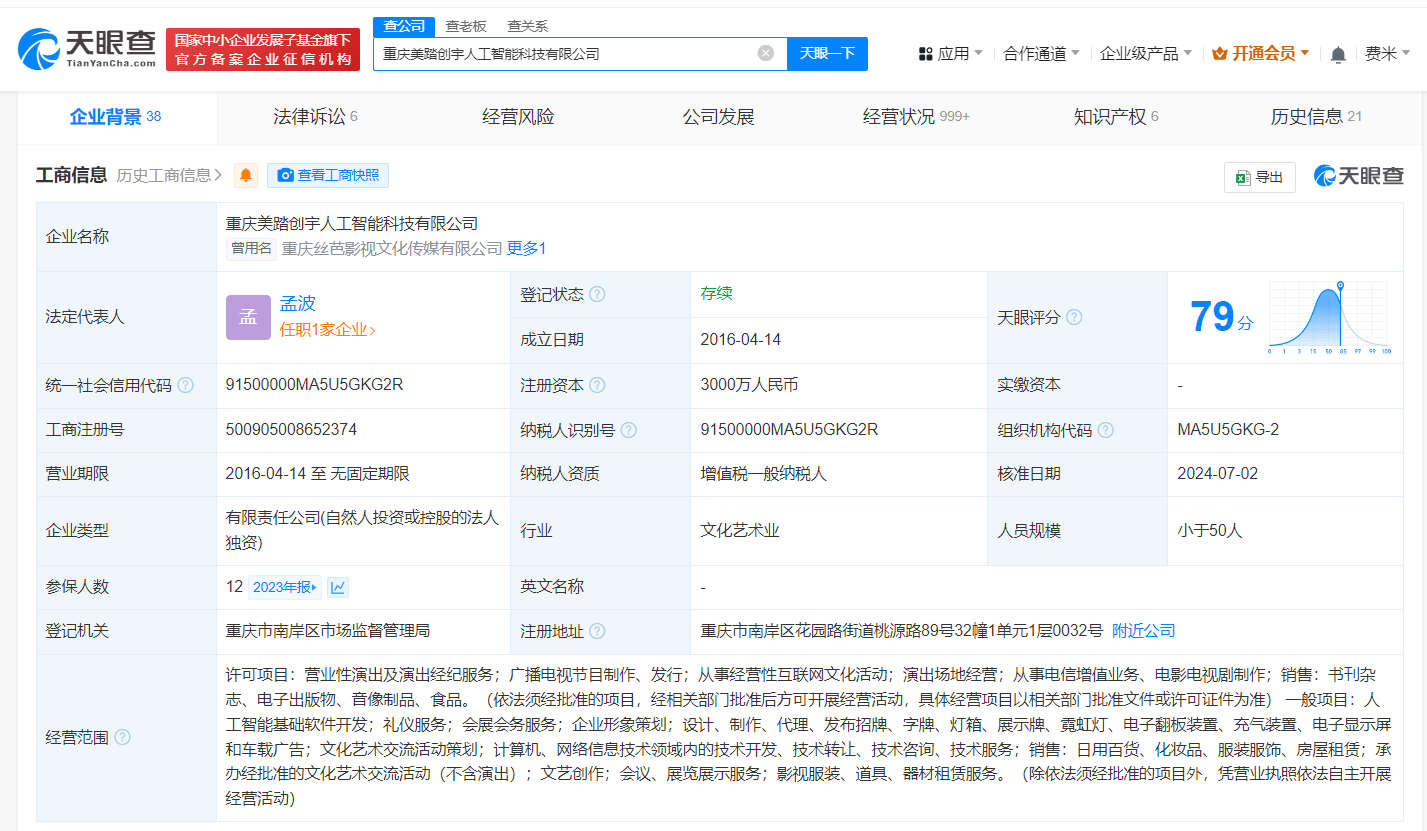Select the 查关系 search tab
Viewport: 1427px width, 831px height.
pos(527,26)
